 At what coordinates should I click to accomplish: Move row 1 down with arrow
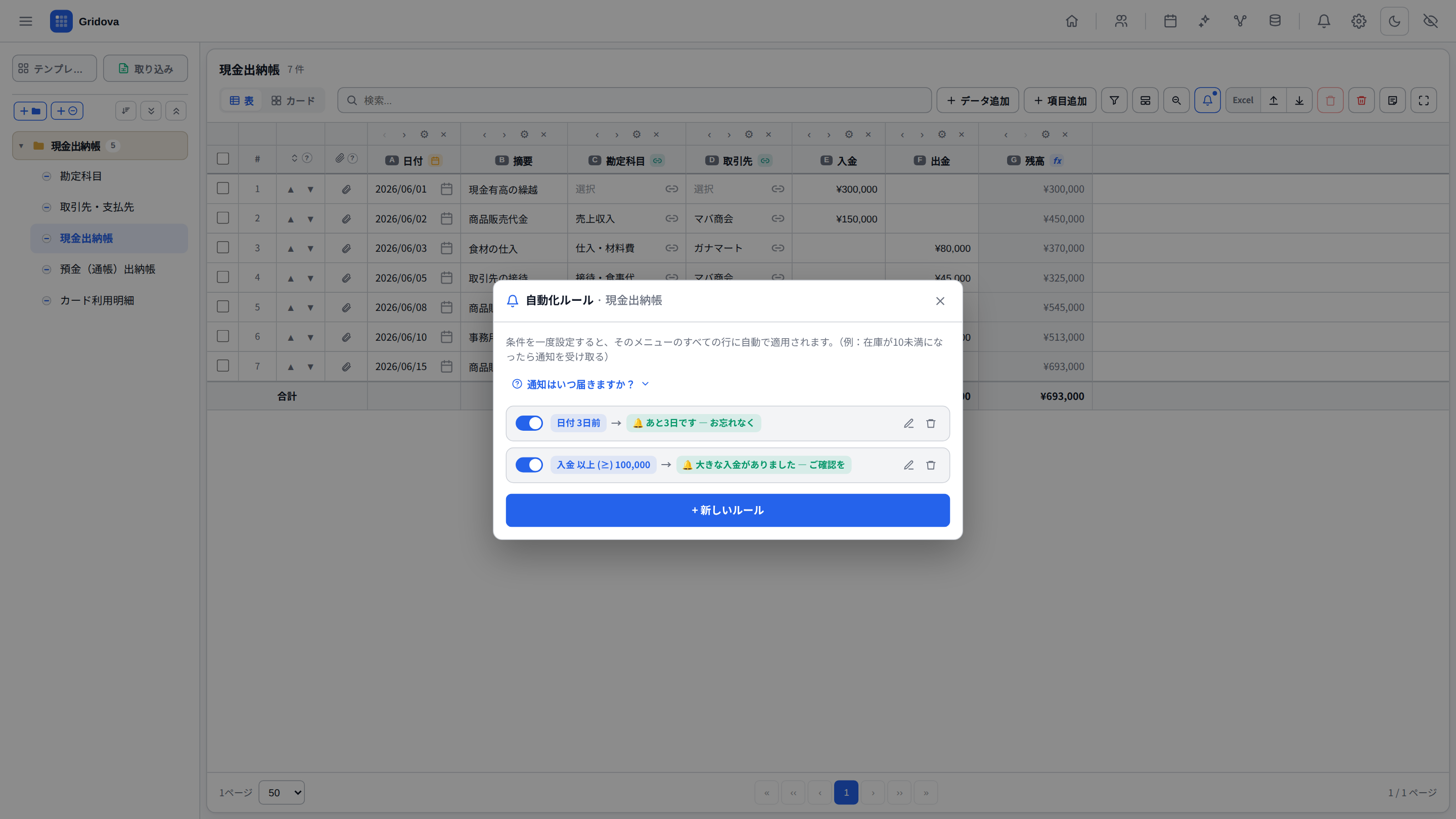[x=310, y=190]
